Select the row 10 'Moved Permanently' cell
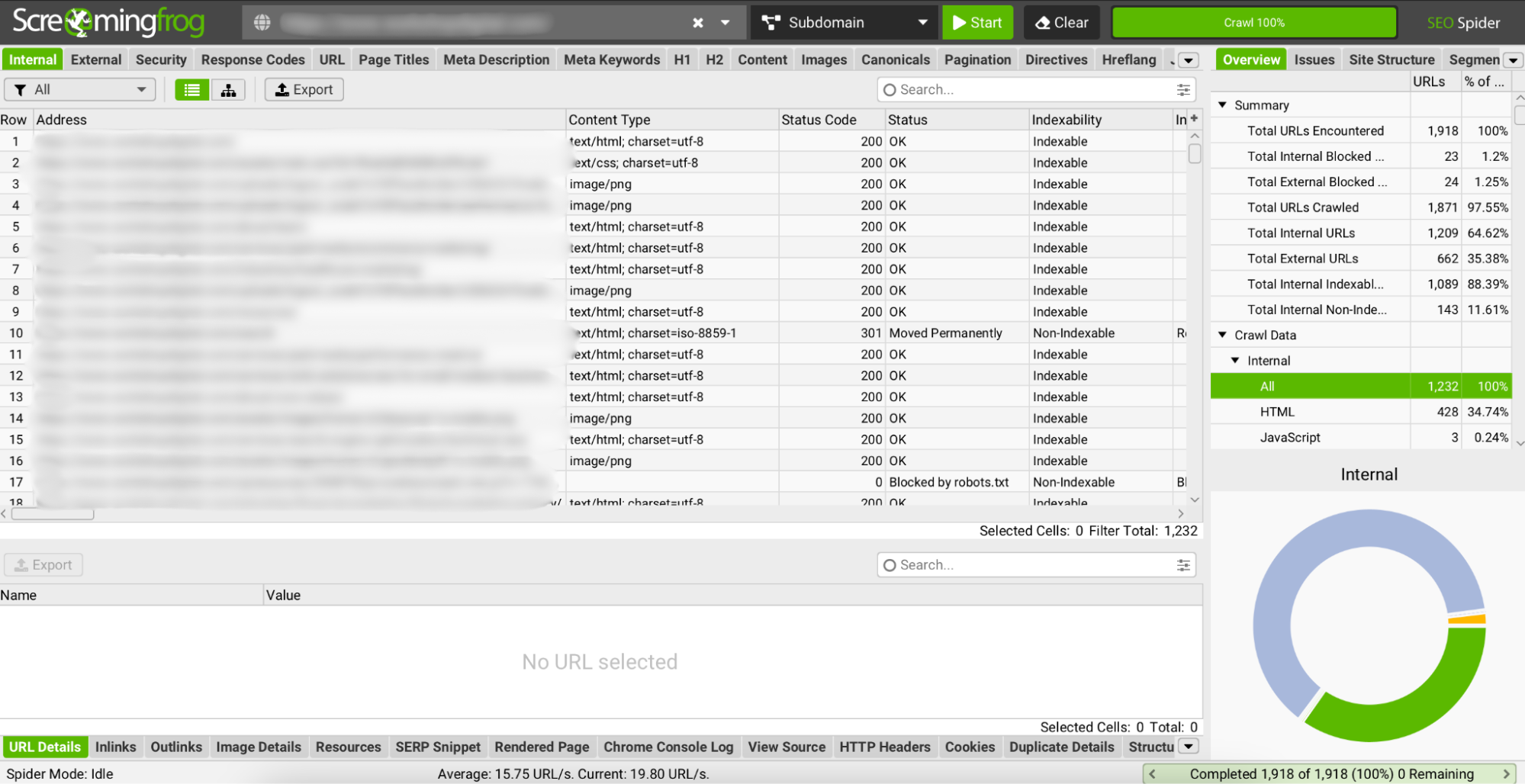 957,333
